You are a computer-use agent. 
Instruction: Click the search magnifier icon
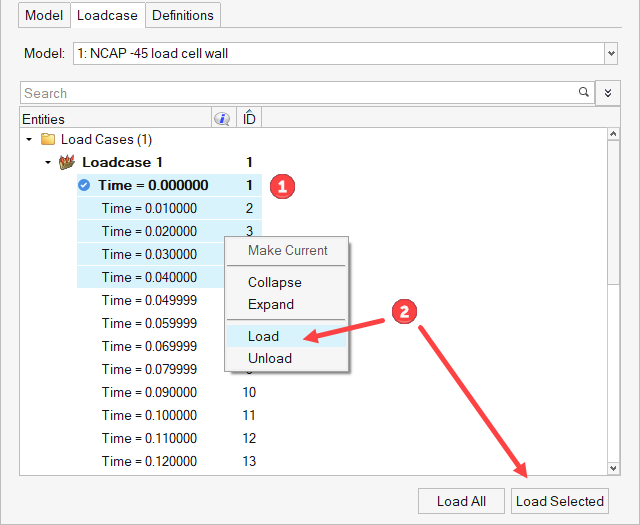click(x=584, y=93)
